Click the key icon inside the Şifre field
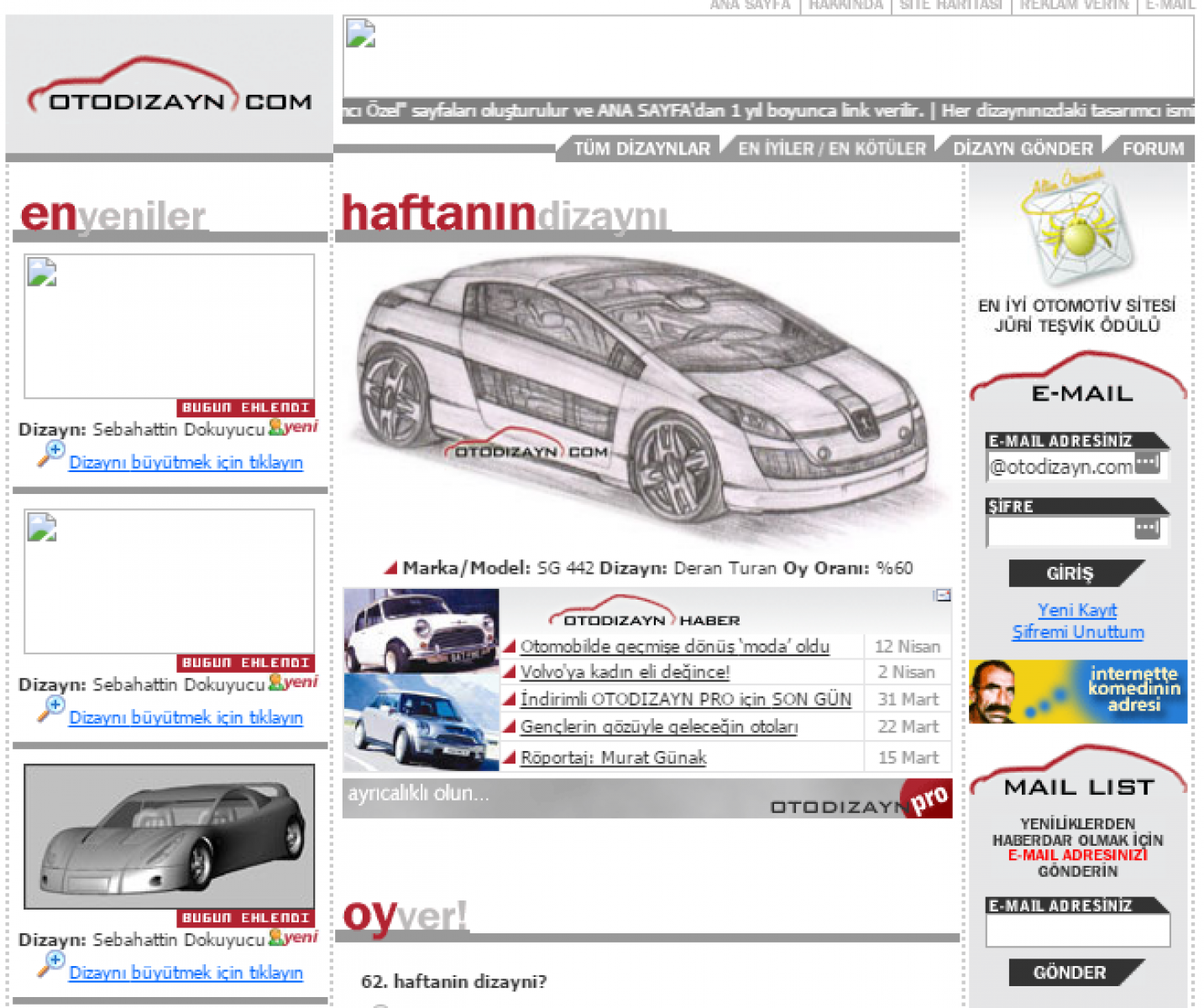Screen dimensions: 1204x1008 coord(1147,528)
